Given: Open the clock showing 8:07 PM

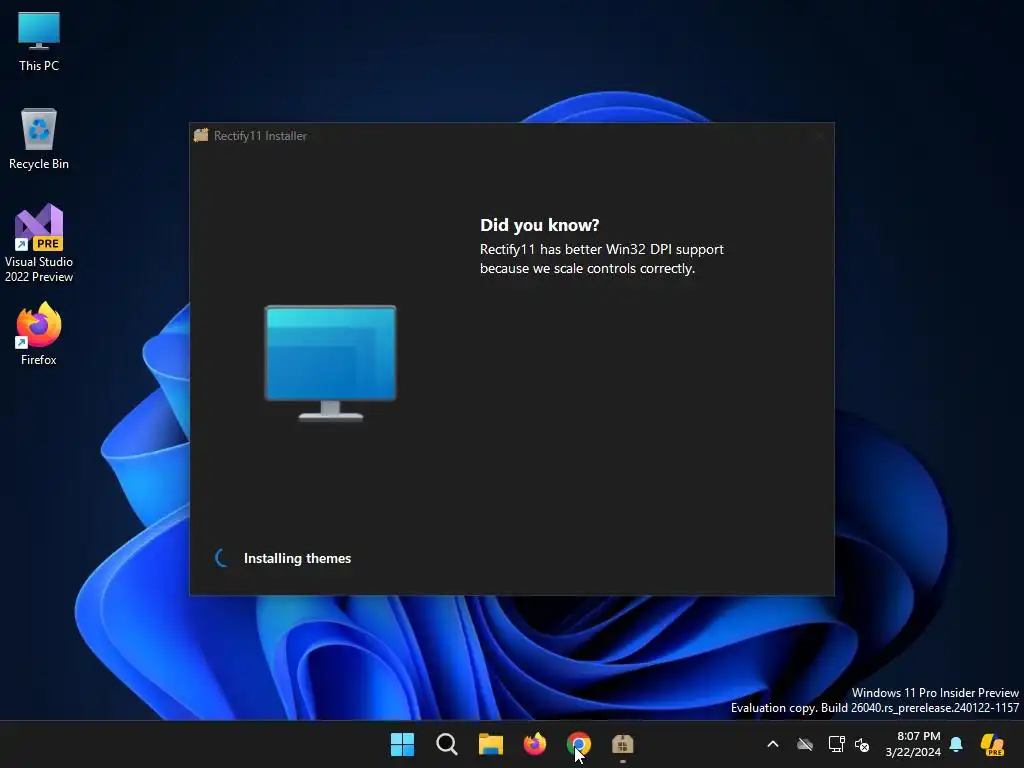Looking at the screenshot, I should [x=913, y=744].
